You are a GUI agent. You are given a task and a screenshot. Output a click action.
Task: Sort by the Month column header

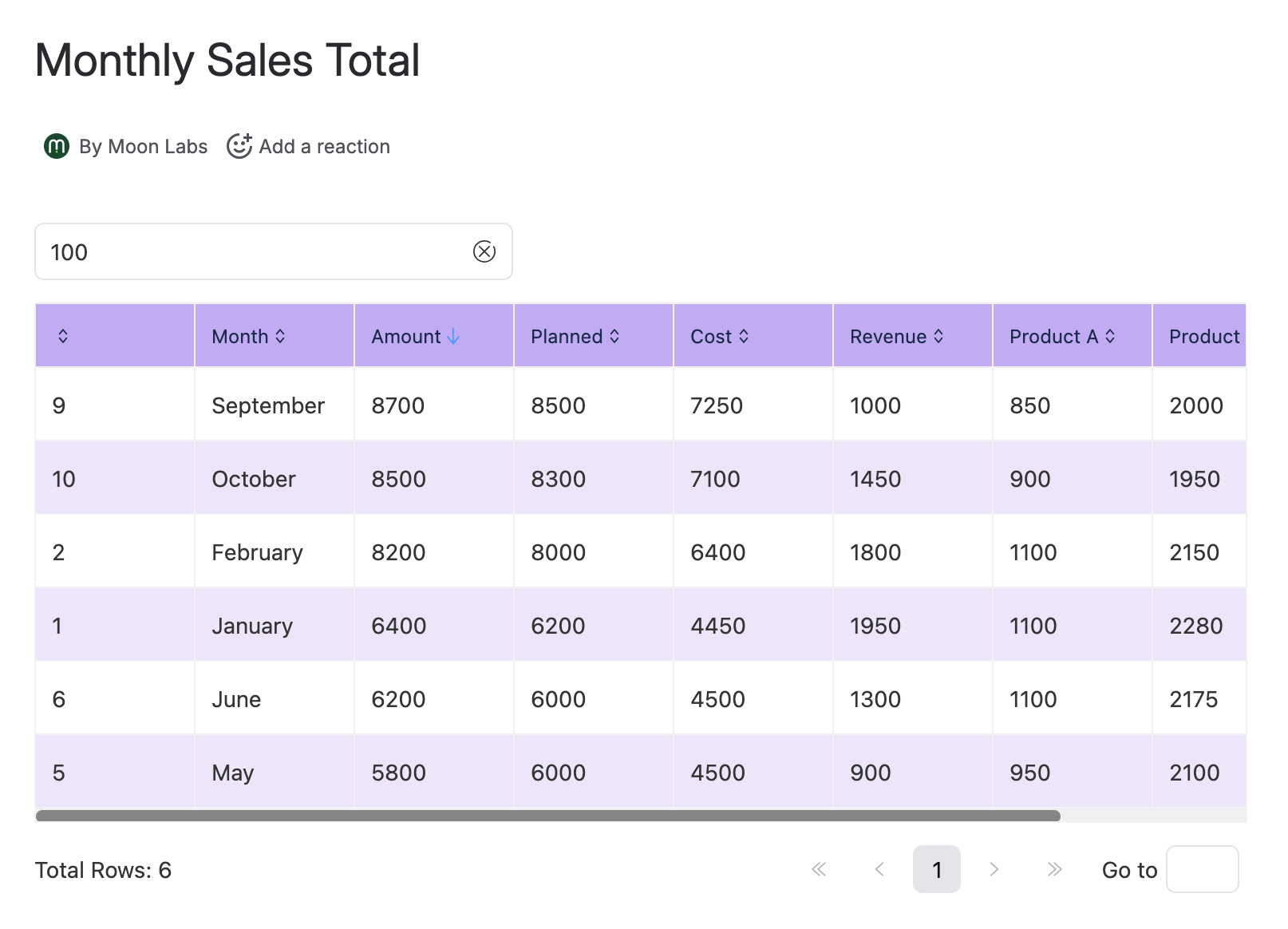[248, 337]
